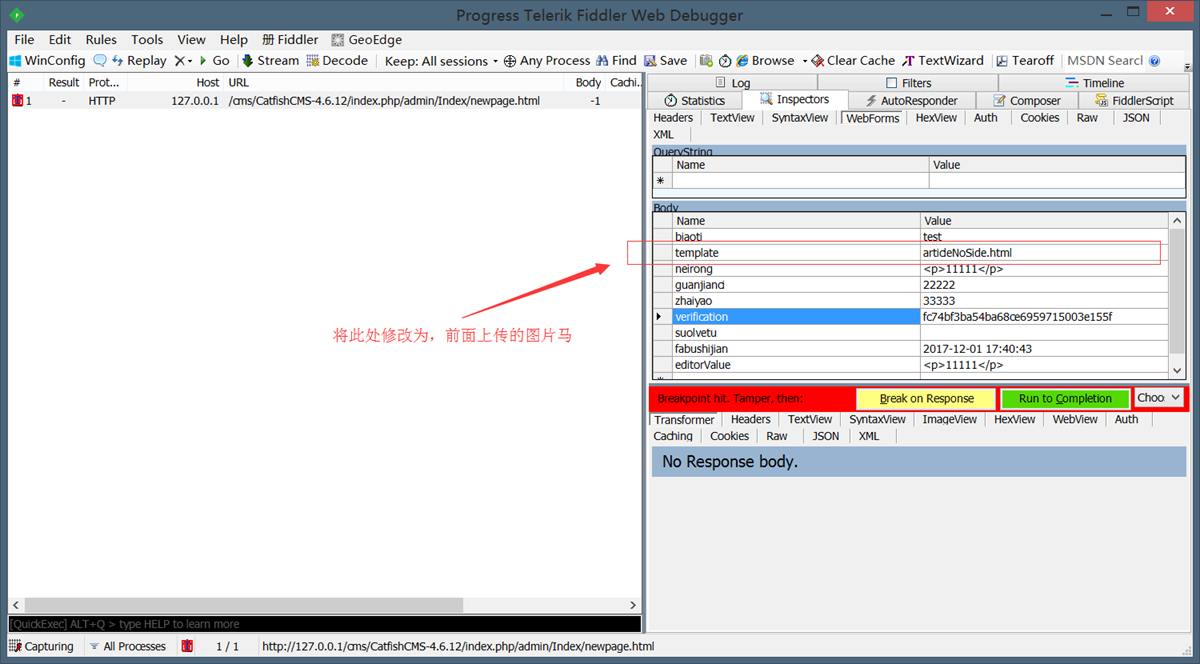Toggle Stream mode in toolbar
Image resolution: width=1200 pixels, height=664 pixels.
pos(269,60)
